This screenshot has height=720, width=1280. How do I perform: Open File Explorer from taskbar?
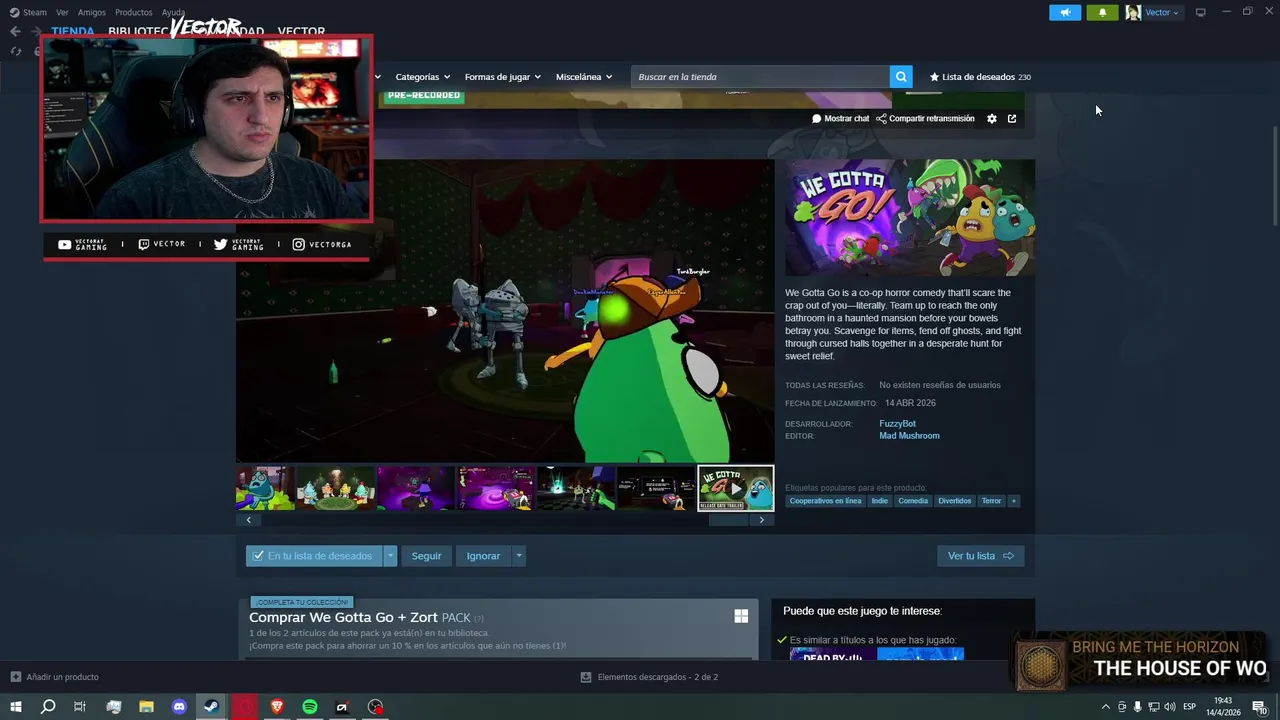(146, 707)
